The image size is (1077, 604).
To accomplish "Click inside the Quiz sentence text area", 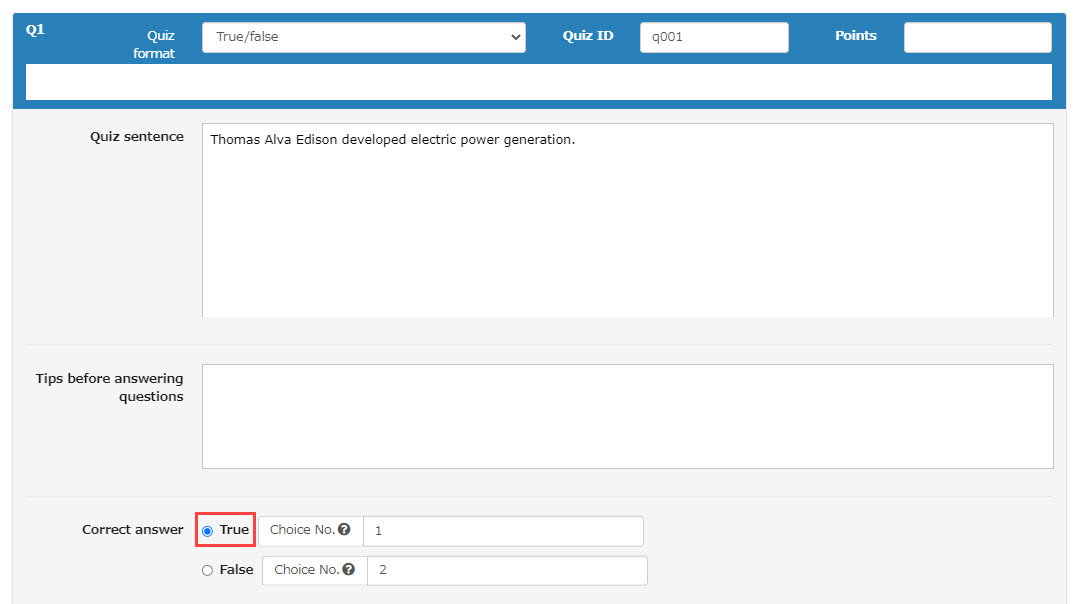I will click(x=627, y=220).
